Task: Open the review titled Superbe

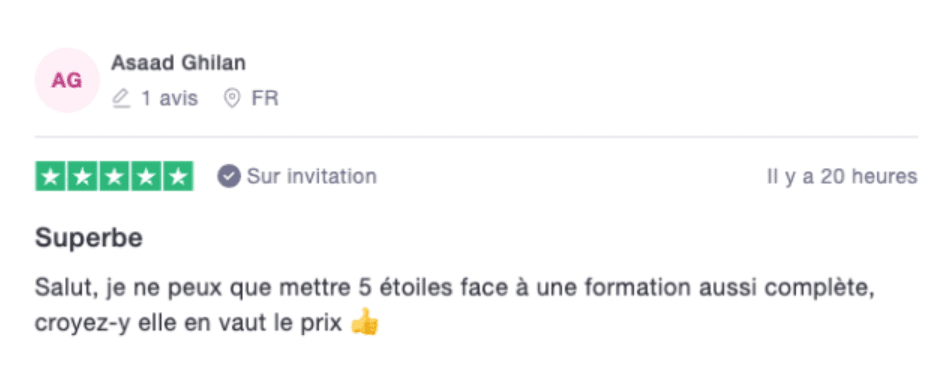Action: [x=89, y=239]
